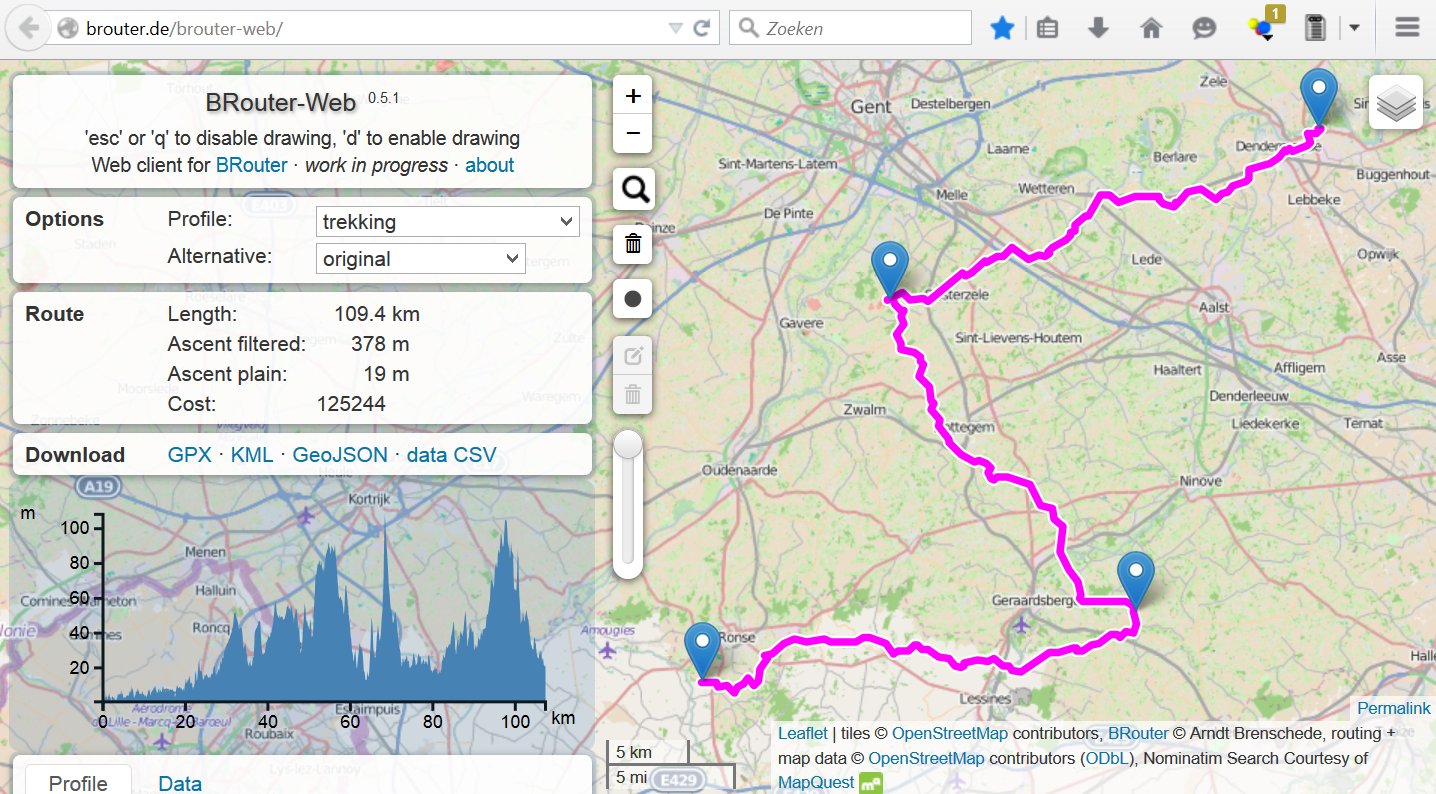Click the Ninove label on map
1436x794 pixels.
[1200, 481]
